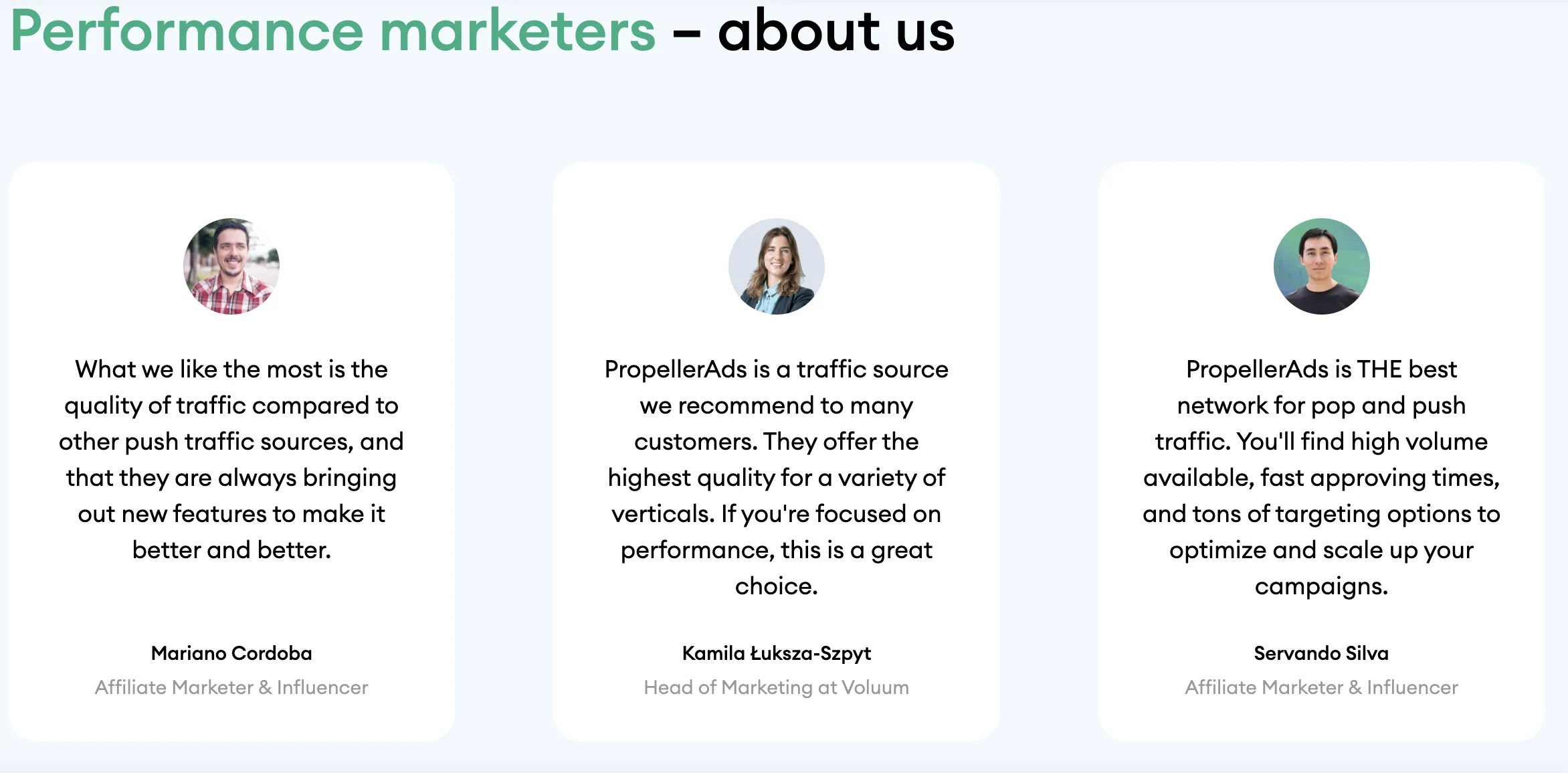Viewport: 1568px width, 773px height.
Task: Click the green "Performance marketers" heading text
Action: point(333,31)
